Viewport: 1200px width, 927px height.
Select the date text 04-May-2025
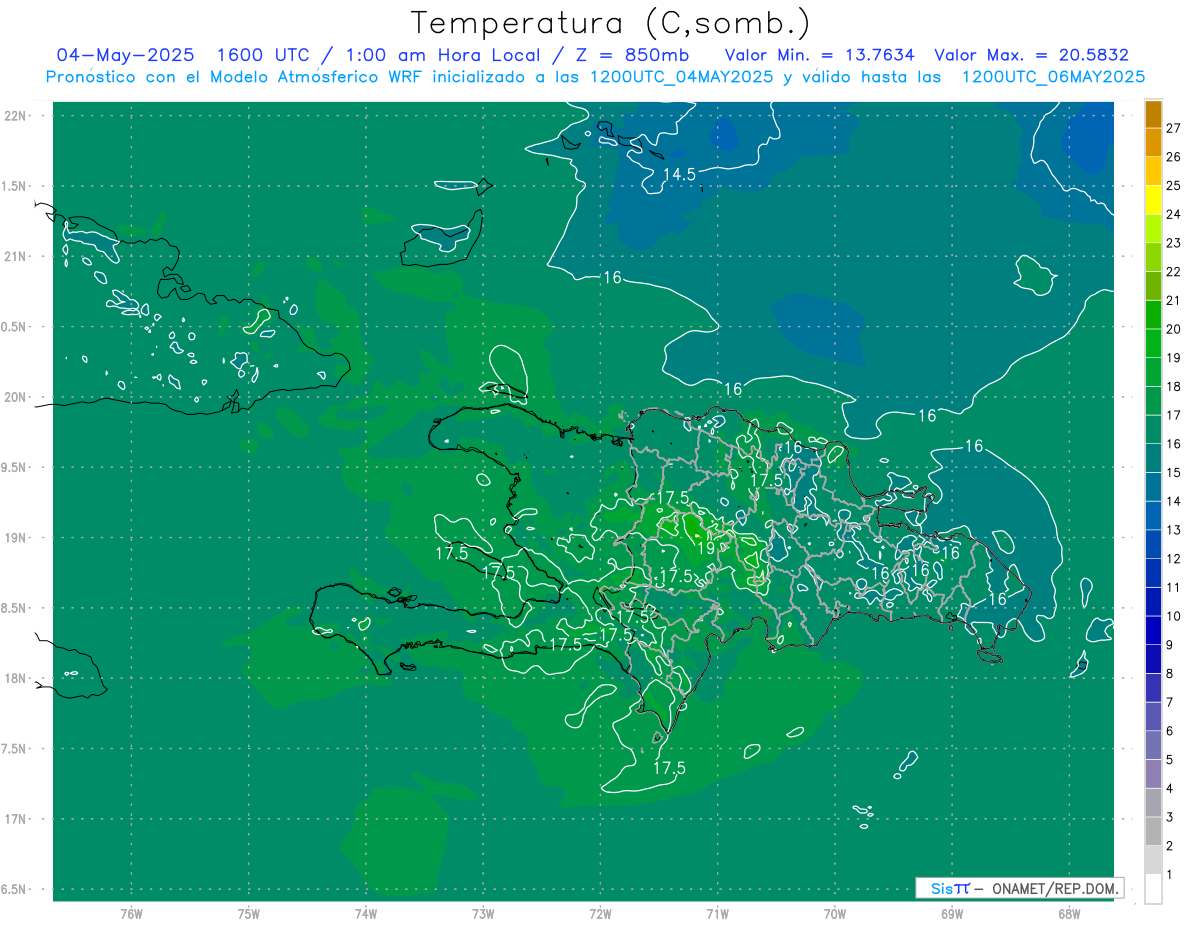pos(124,55)
